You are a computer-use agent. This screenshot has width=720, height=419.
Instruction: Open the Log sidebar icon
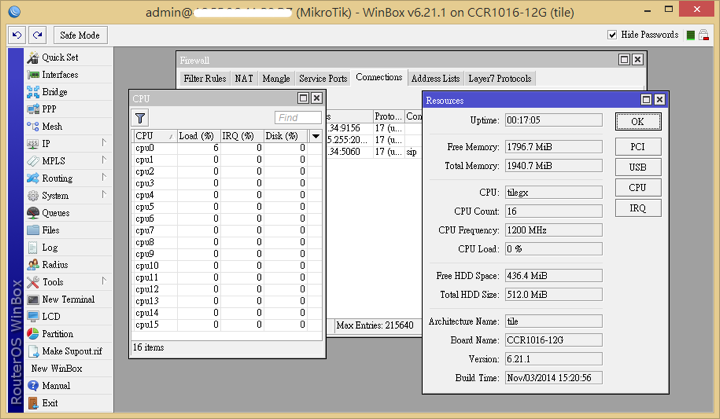click(33, 248)
